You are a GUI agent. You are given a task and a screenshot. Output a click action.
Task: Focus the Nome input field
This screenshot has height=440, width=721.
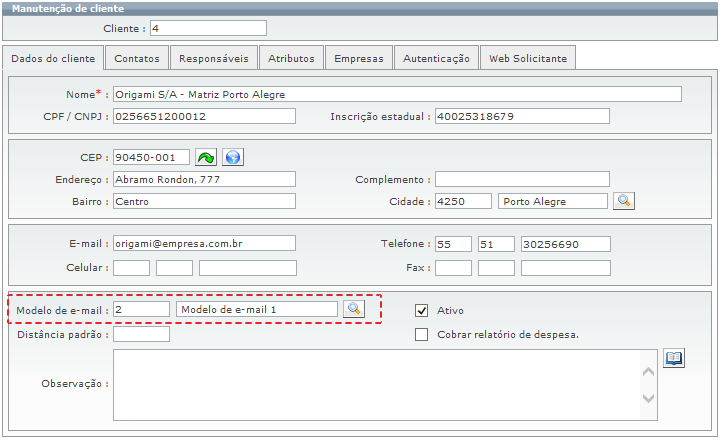[x=397, y=94]
